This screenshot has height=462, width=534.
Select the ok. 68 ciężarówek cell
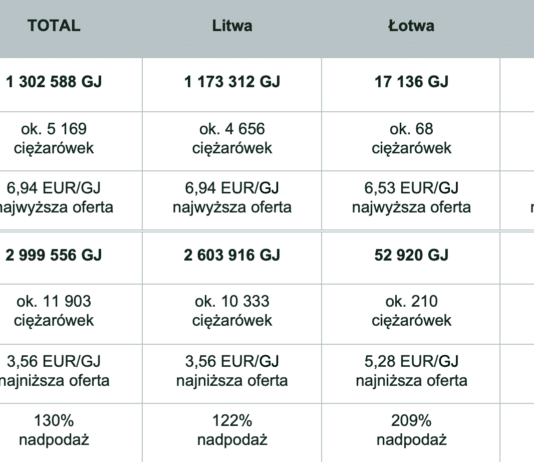point(411,139)
